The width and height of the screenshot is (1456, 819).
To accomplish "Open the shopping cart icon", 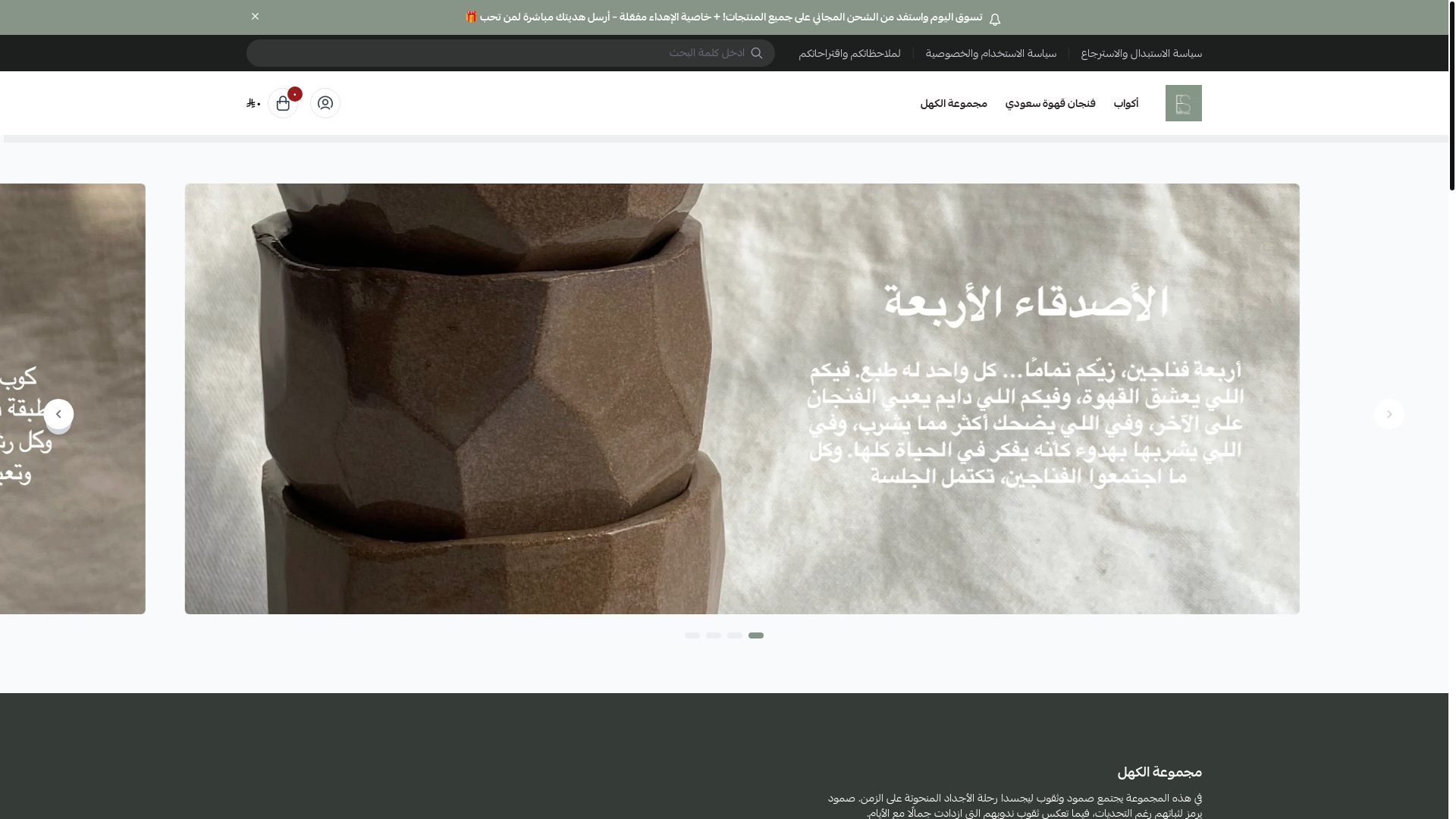I will tap(283, 103).
